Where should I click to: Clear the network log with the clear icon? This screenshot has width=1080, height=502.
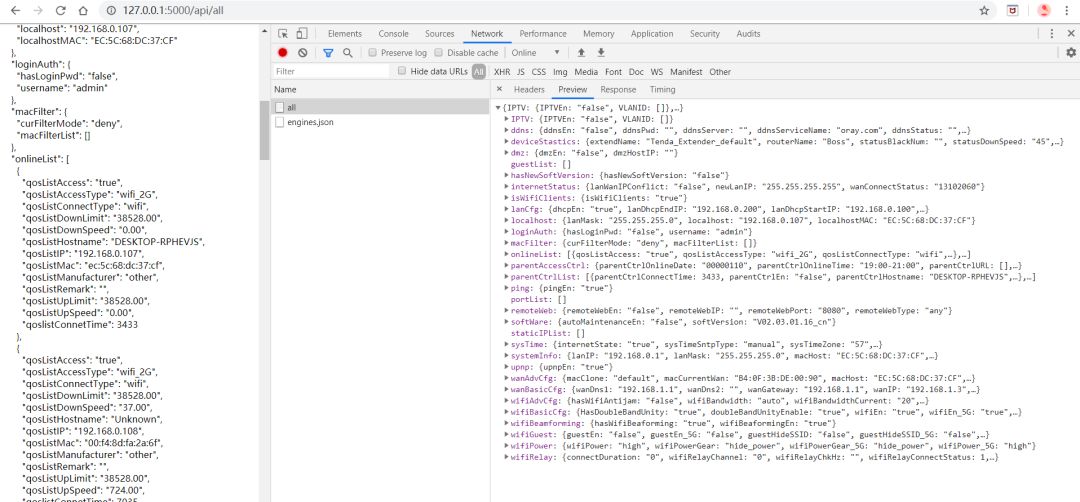coord(302,52)
